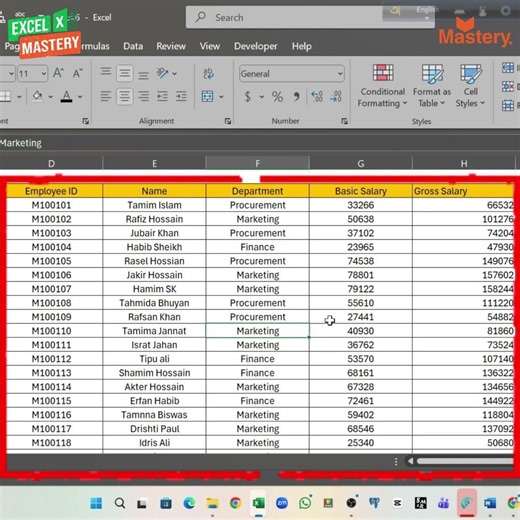The height and width of the screenshot is (520, 520).
Task: Click the Excel taskbar icon
Action: click(x=258, y=503)
